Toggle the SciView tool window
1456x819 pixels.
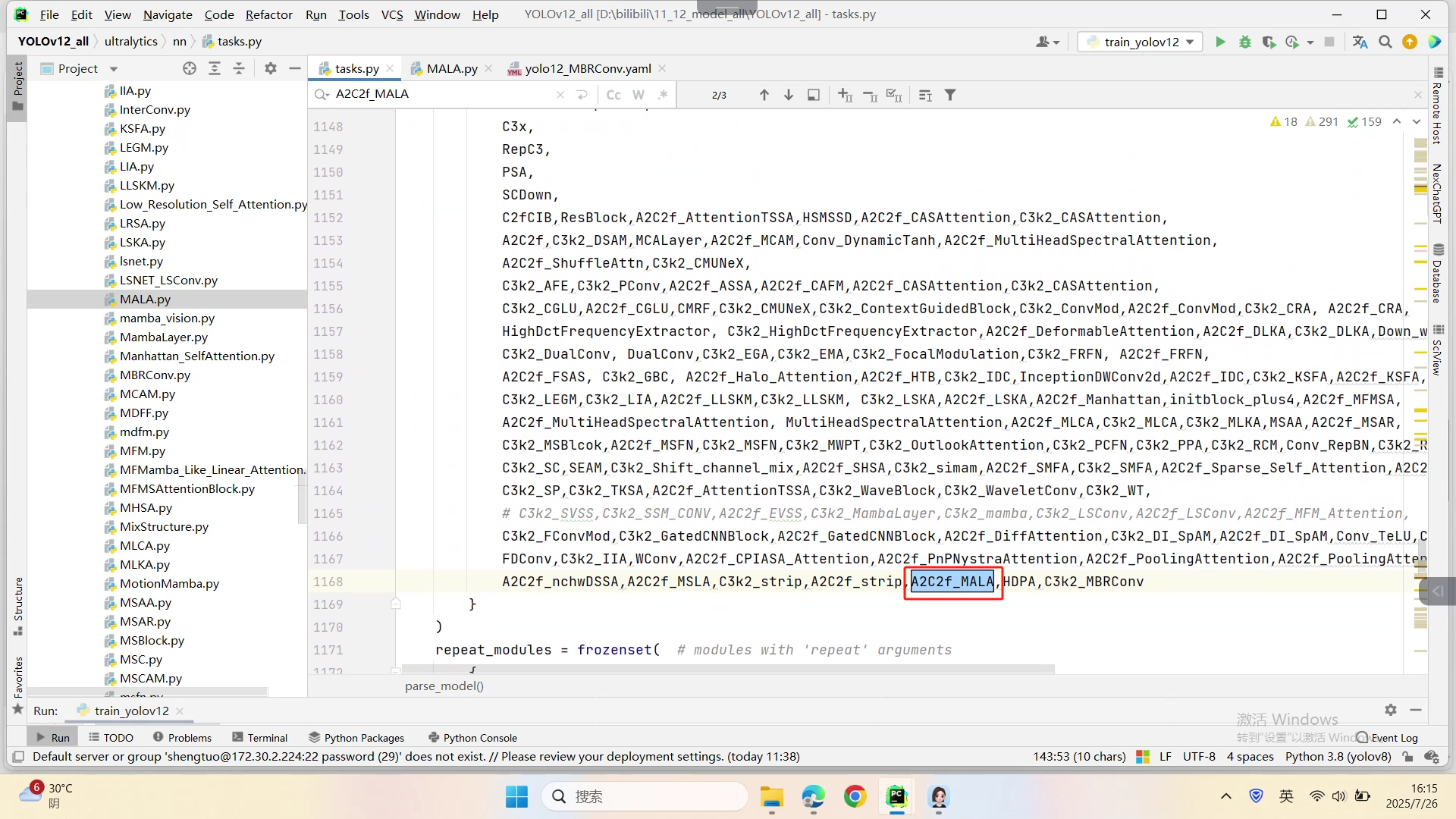click(1437, 350)
